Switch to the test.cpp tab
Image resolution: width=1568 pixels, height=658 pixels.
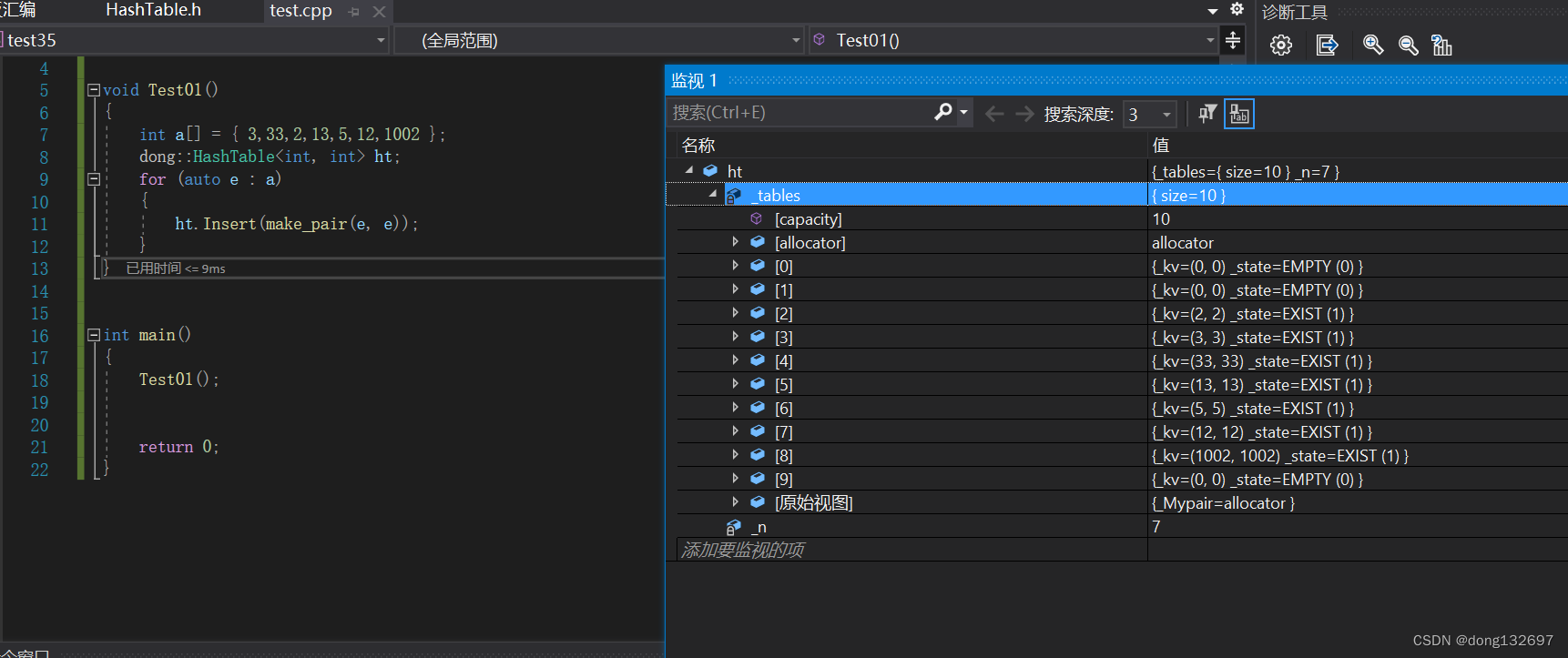tap(300, 11)
